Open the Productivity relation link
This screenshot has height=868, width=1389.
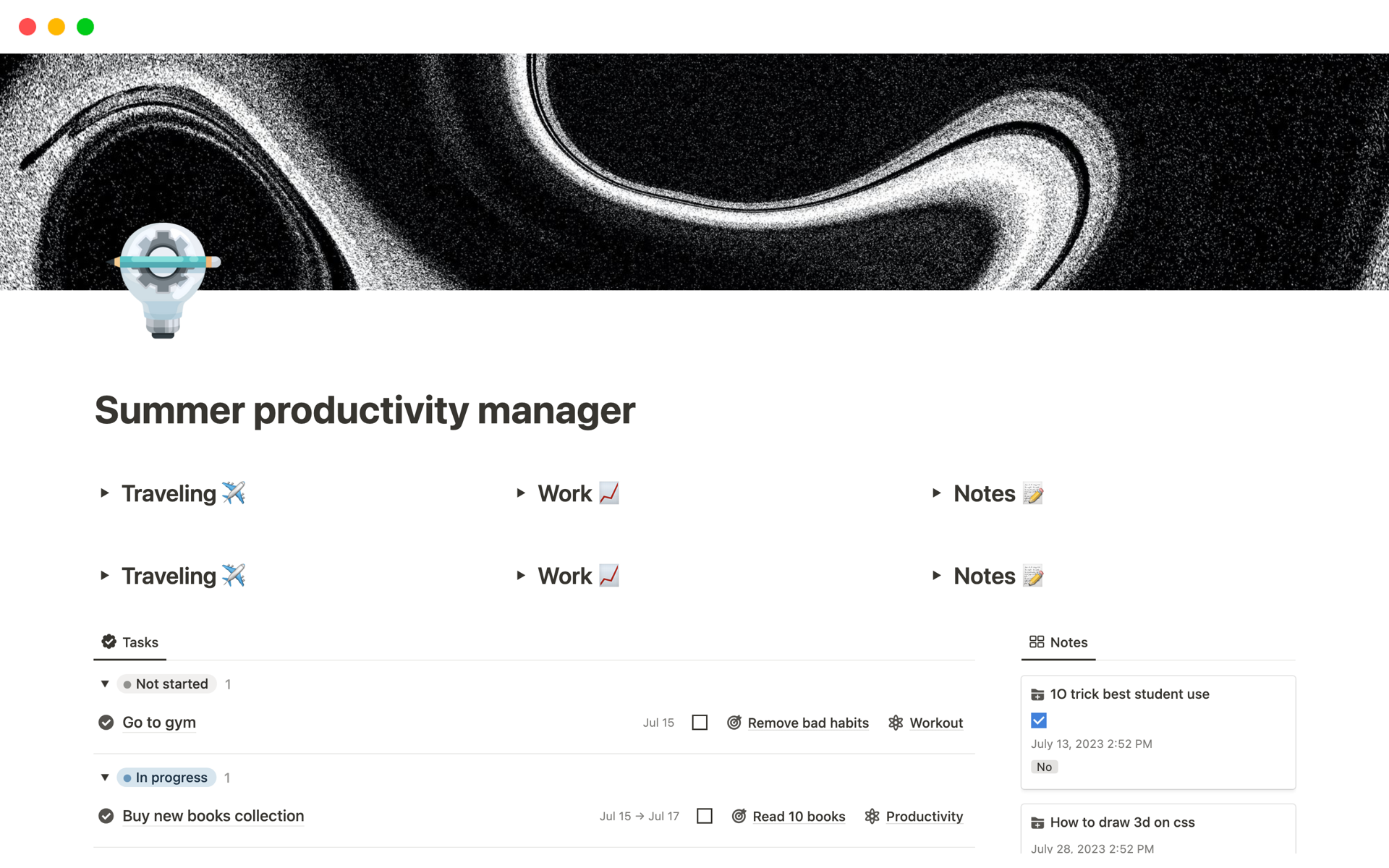coord(924,816)
